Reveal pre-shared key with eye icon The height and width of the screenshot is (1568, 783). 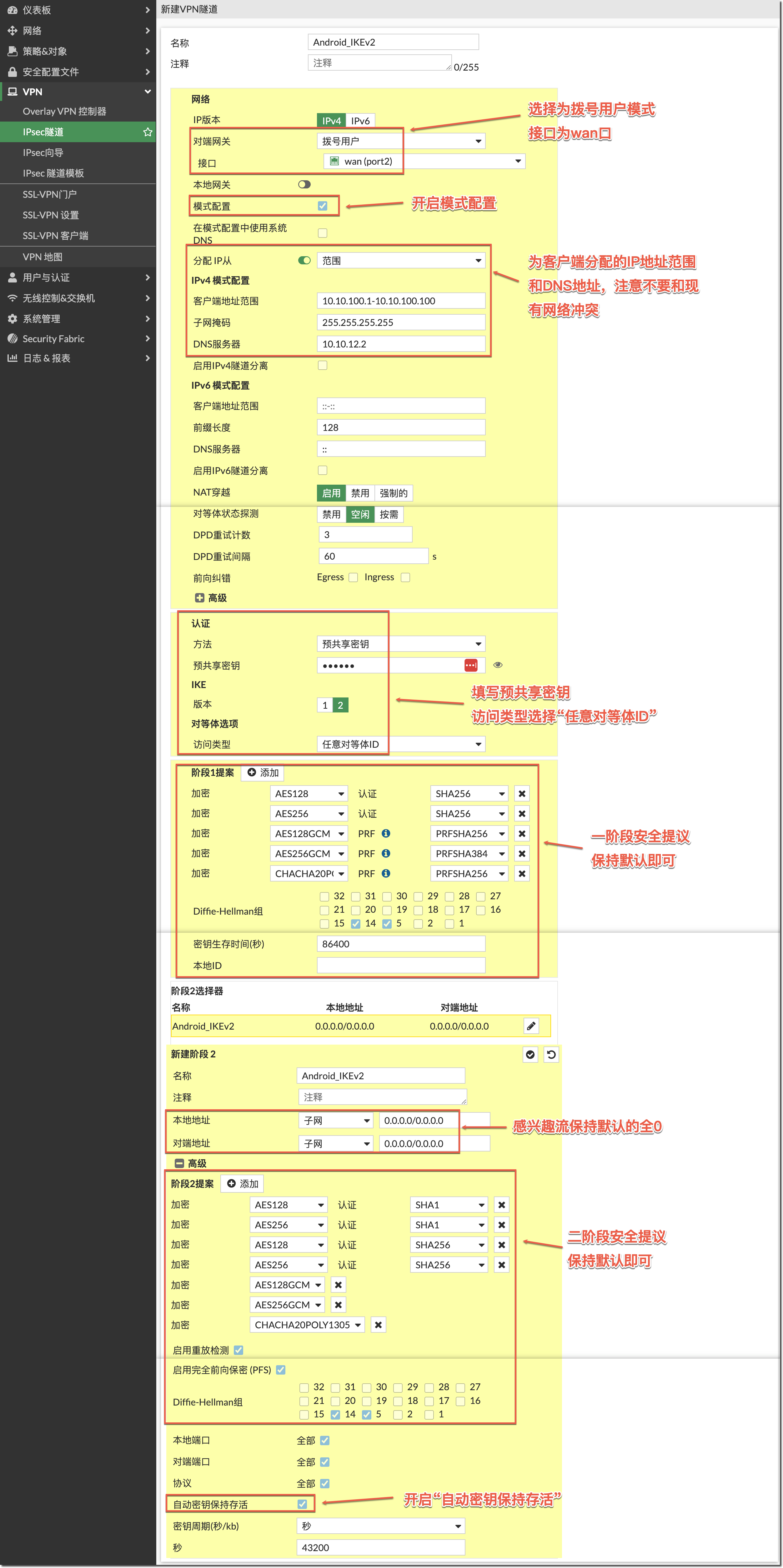click(x=497, y=665)
